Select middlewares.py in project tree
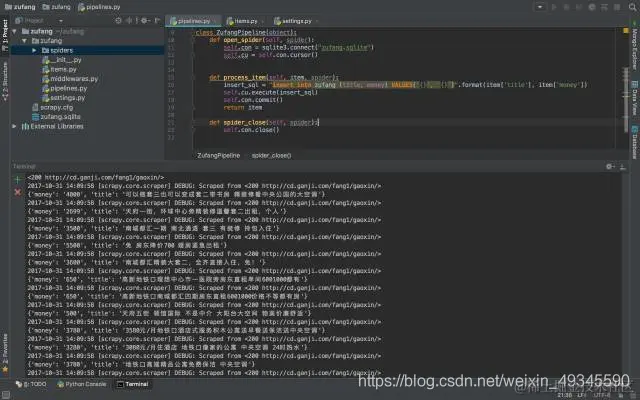The height and width of the screenshot is (400, 640). [x=70, y=79]
